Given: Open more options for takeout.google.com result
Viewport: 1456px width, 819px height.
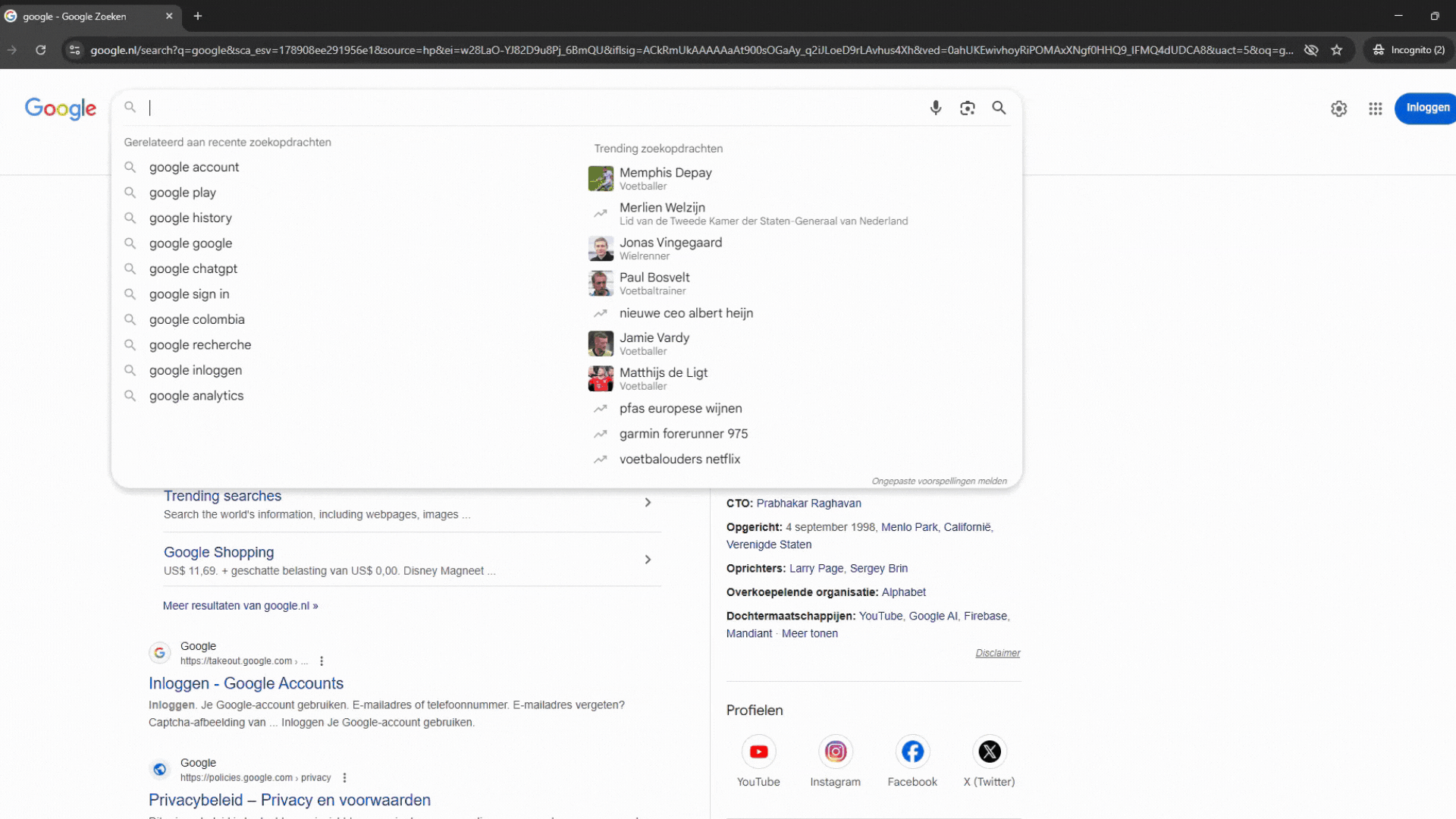Looking at the screenshot, I should pos(322,661).
